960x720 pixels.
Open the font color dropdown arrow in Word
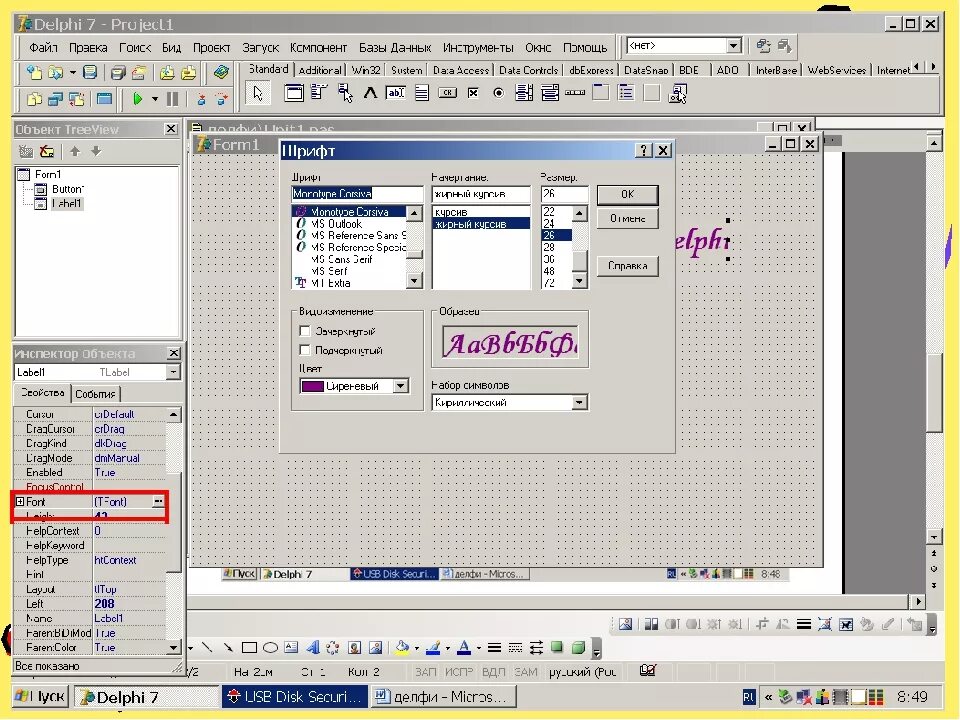click(478, 648)
